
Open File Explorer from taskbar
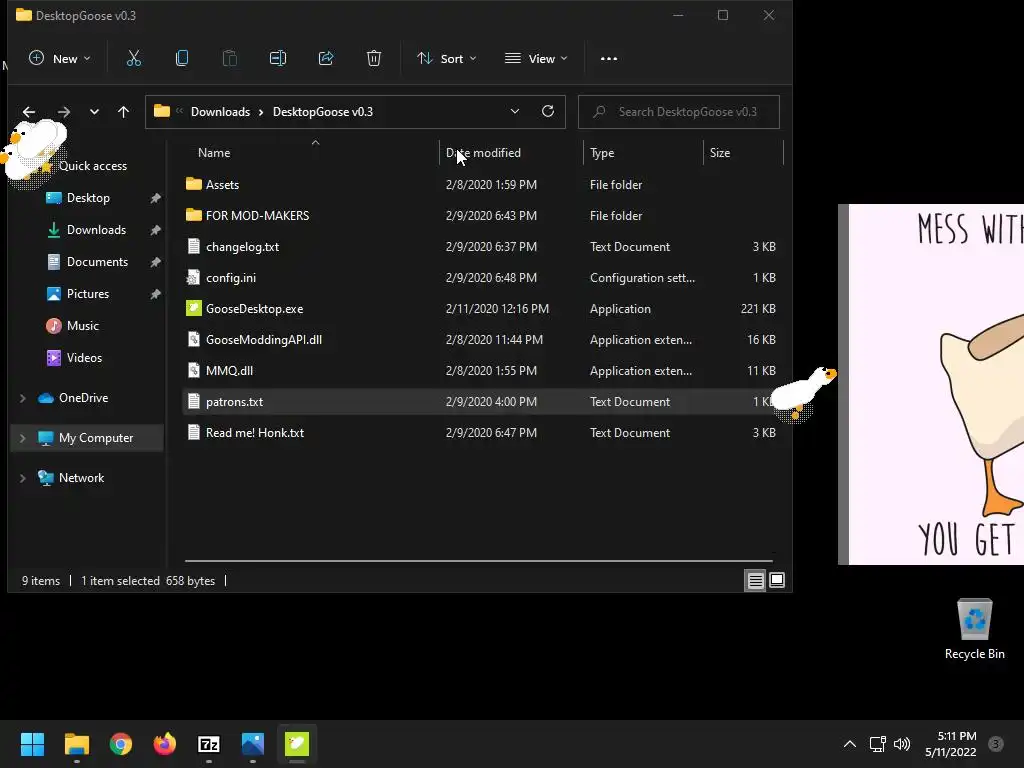pos(76,744)
